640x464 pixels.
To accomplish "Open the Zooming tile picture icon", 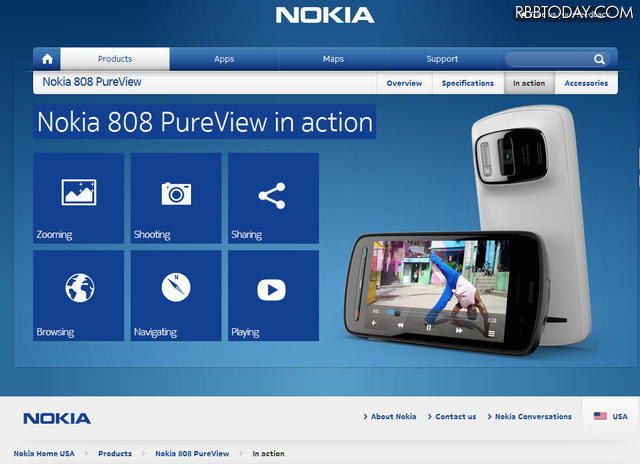I will pos(79,192).
